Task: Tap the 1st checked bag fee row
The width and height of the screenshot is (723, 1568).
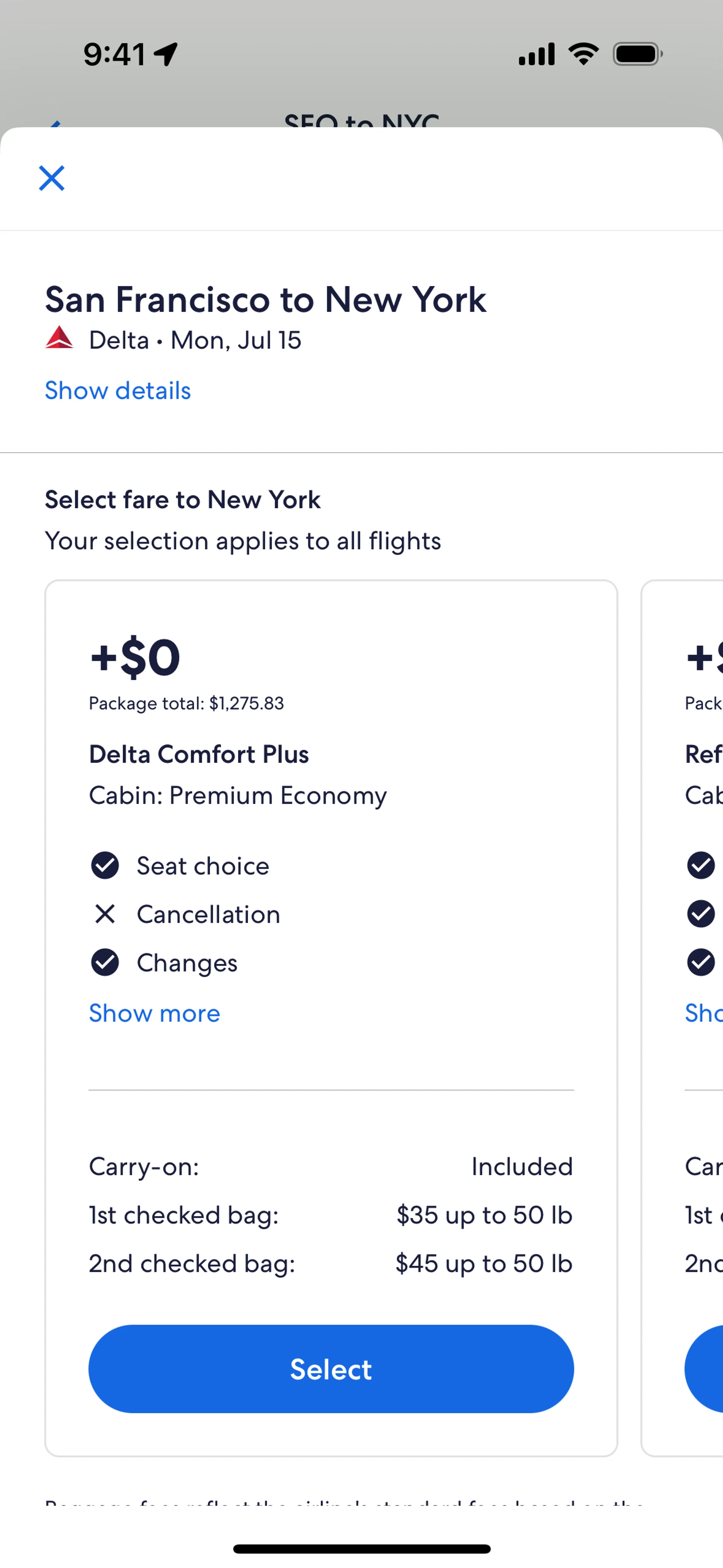Action: click(331, 1215)
